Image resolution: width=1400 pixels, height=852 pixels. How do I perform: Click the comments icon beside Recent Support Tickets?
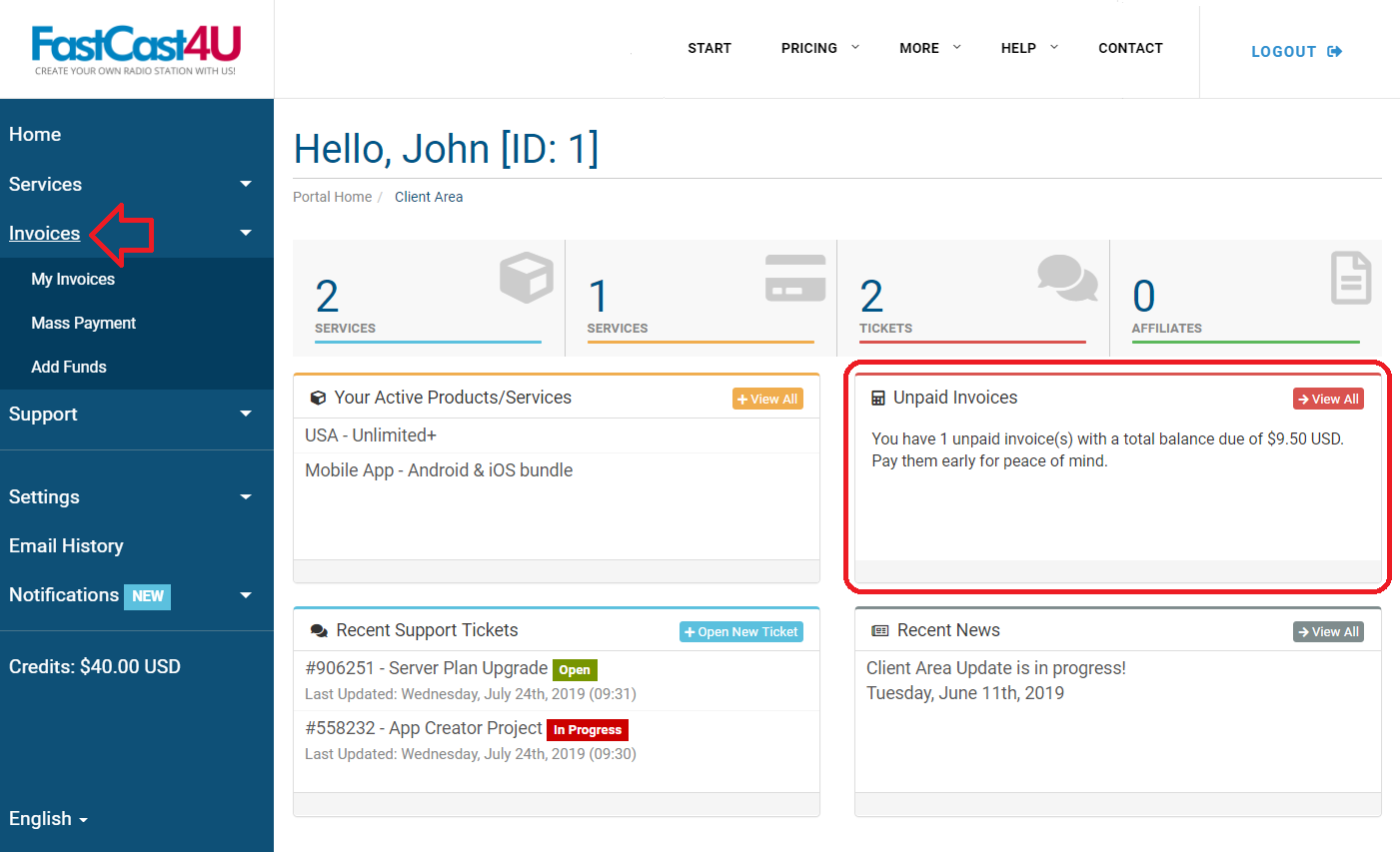(x=319, y=631)
